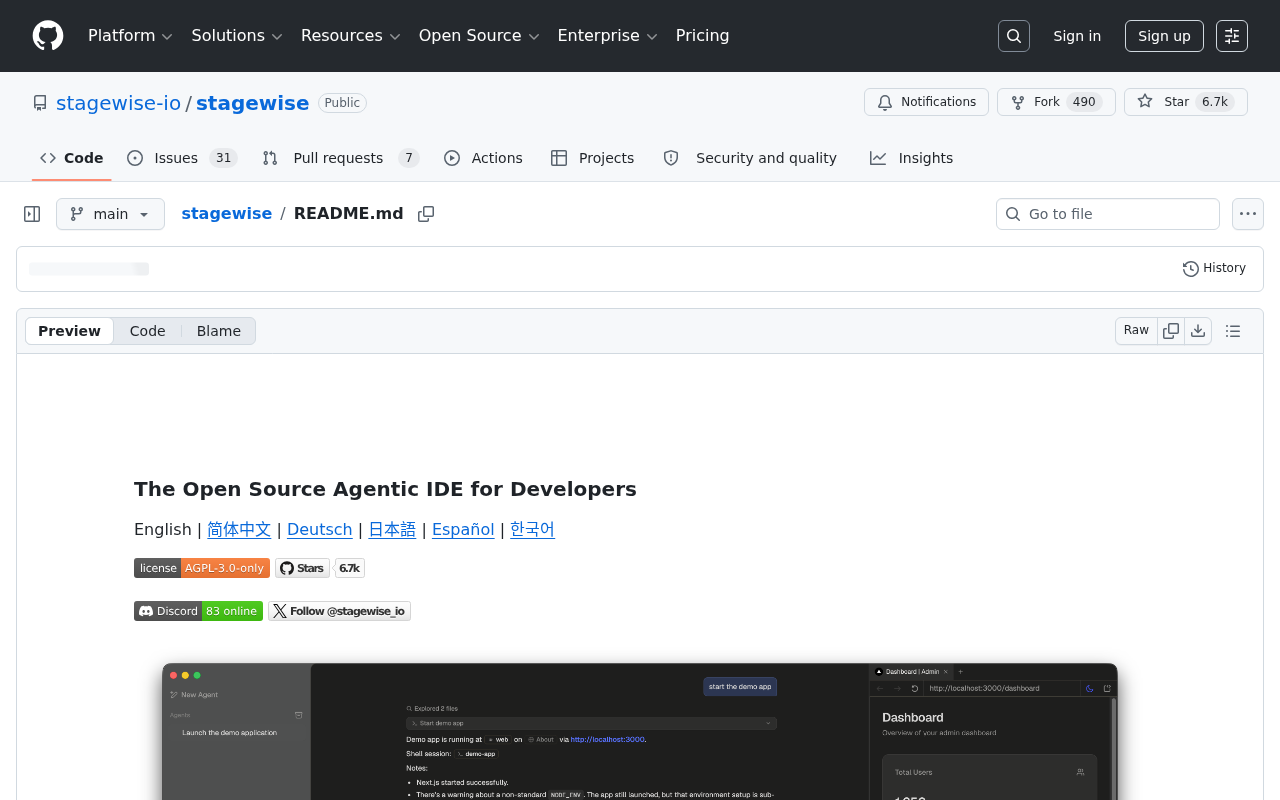
Task: Open the Open Source dropdown
Action: [x=479, y=36]
